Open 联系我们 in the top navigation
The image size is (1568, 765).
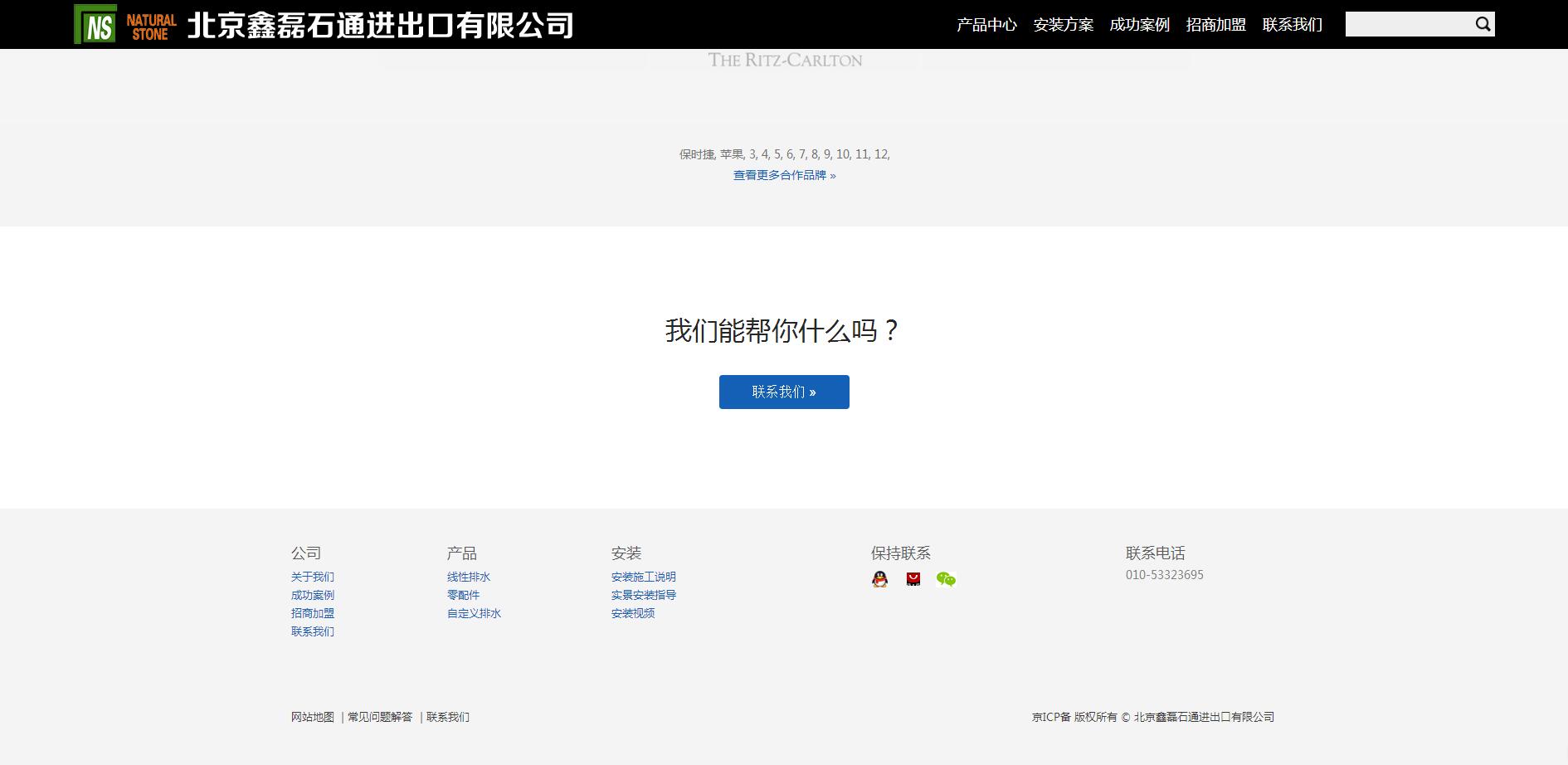click(1292, 25)
